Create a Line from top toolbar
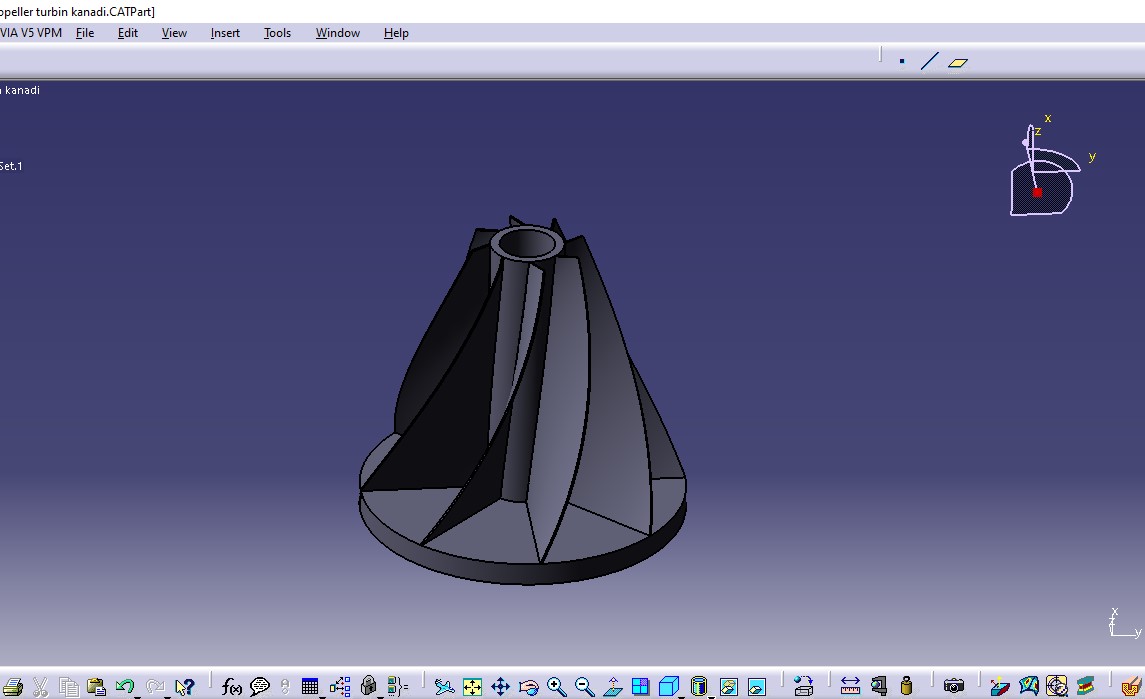The height and width of the screenshot is (699, 1145). click(x=930, y=61)
